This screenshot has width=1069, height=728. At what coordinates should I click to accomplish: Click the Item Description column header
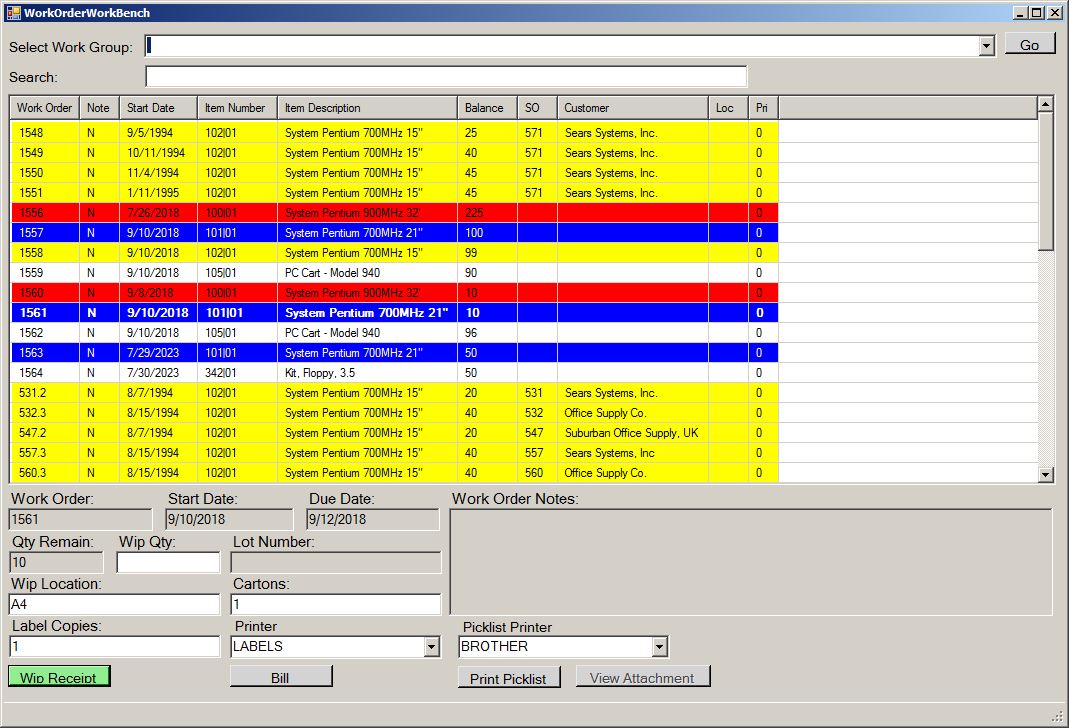(x=367, y=108)
